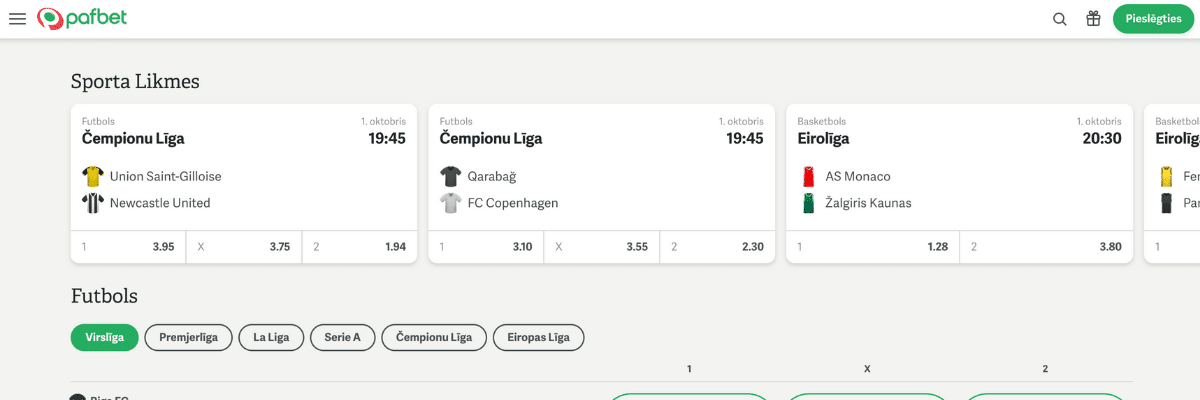Open the Qarabağ team name link
The image size is (1200, 400).
[x=491, y=176]
